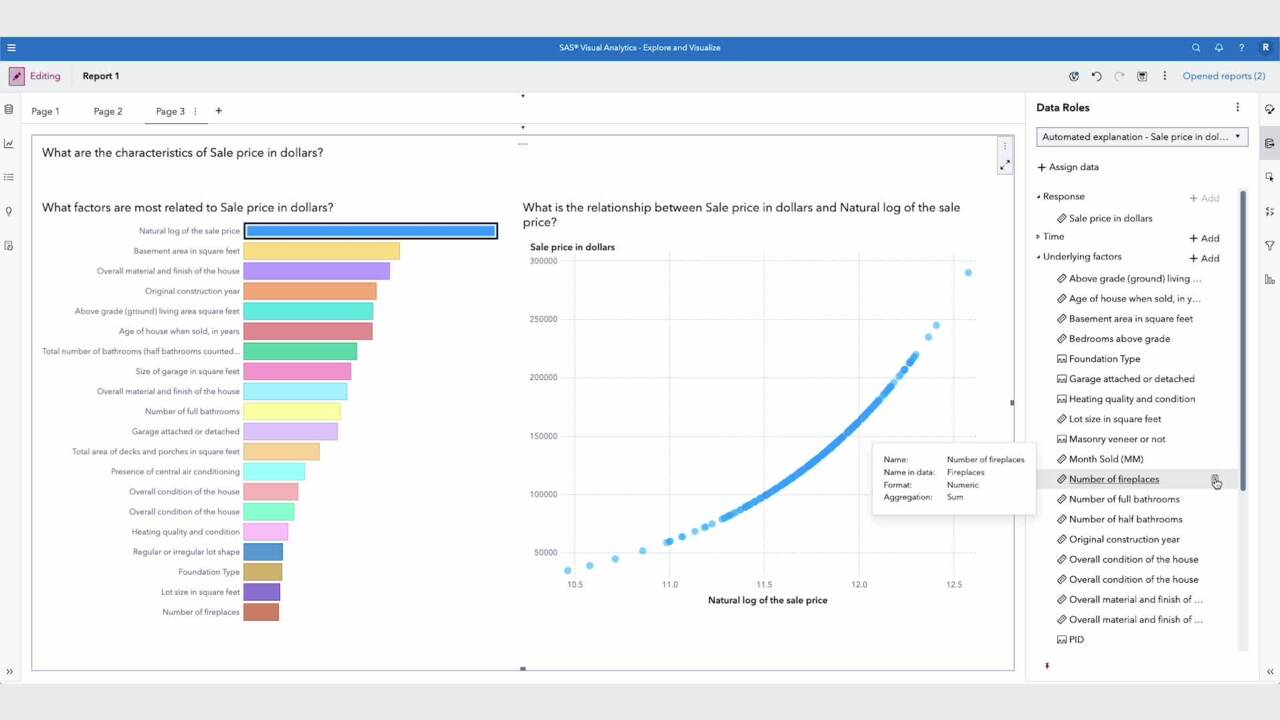Select Basement area in square feet role item
This screenshot has width=1280, height=720.
pos(1130,319)
